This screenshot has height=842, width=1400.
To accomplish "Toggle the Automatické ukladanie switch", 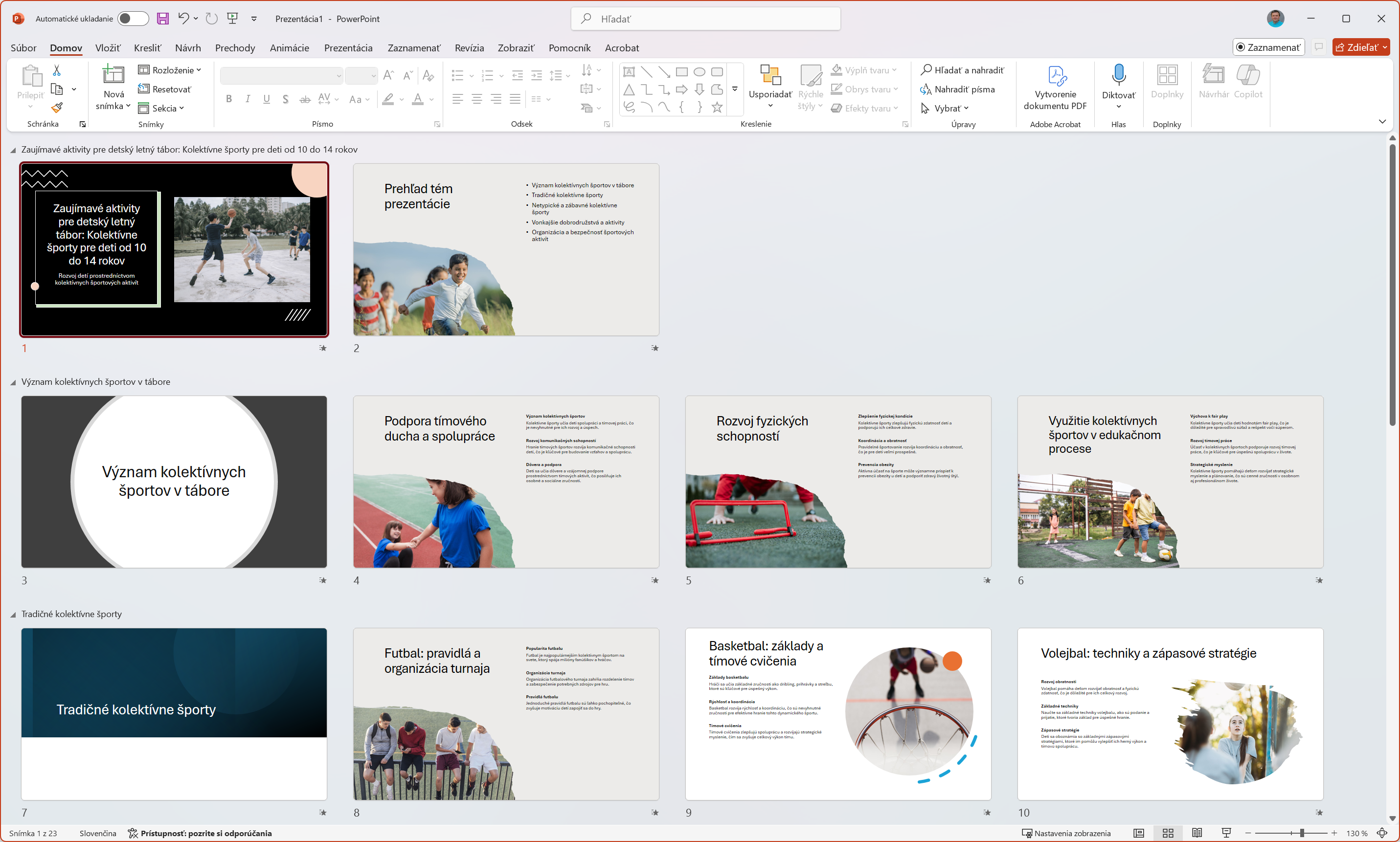I will [x=133, y=19].
